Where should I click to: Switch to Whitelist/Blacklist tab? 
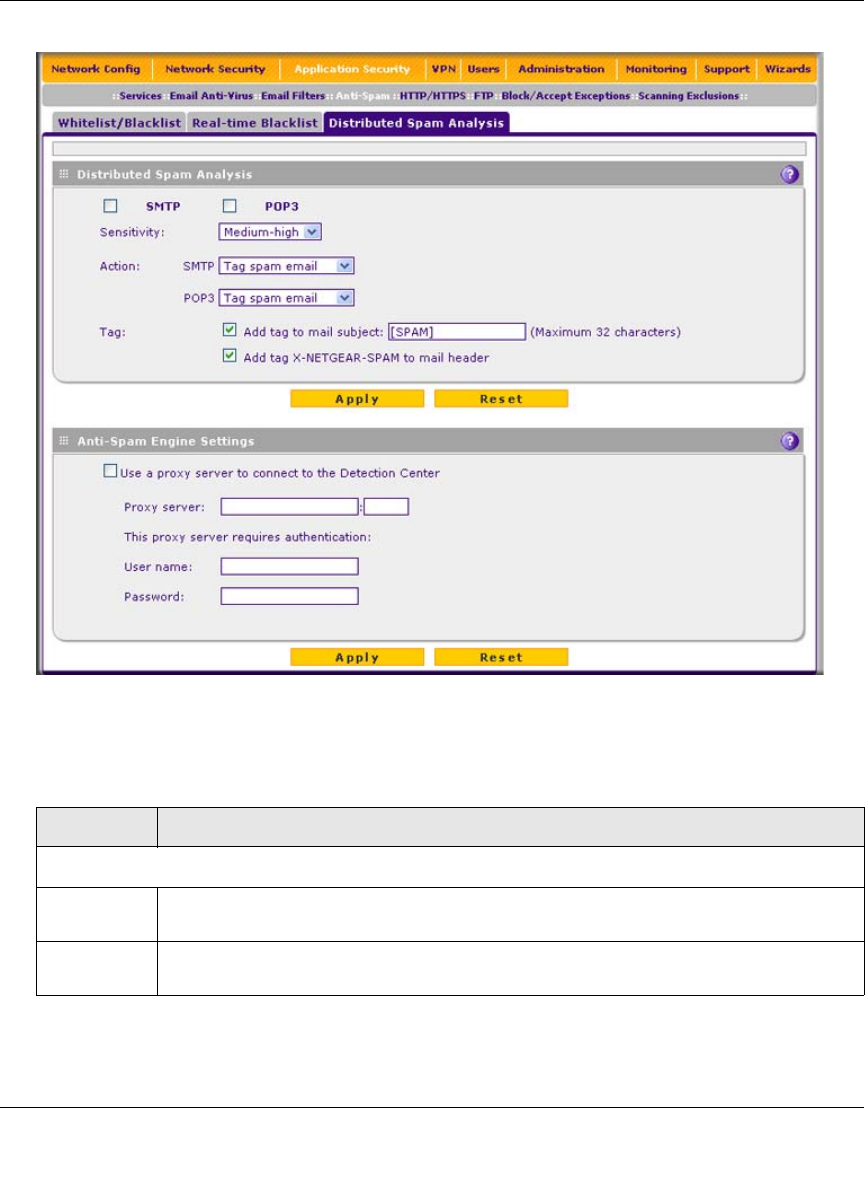(119, 123)
